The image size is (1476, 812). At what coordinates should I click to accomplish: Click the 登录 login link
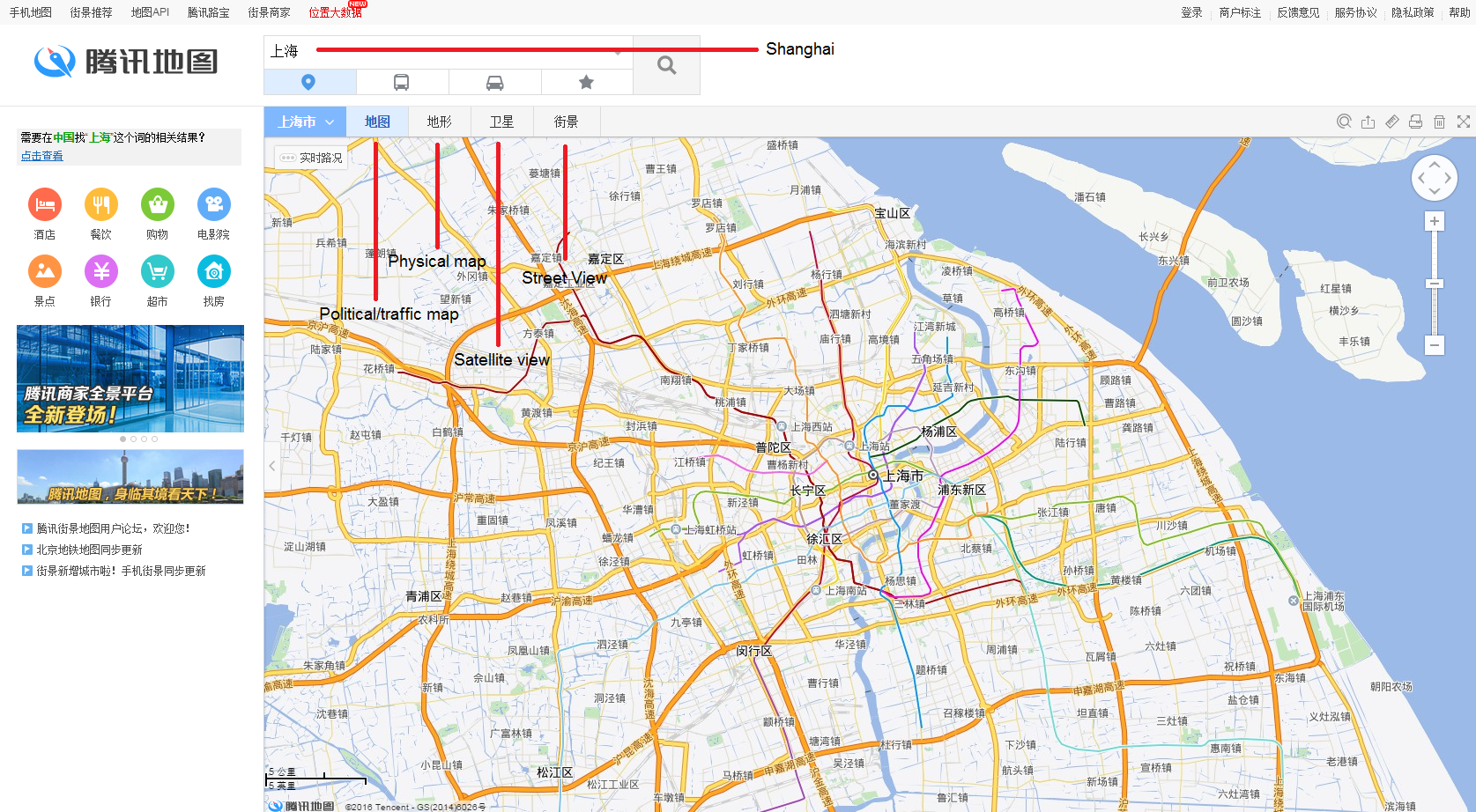click(1191, 12)
